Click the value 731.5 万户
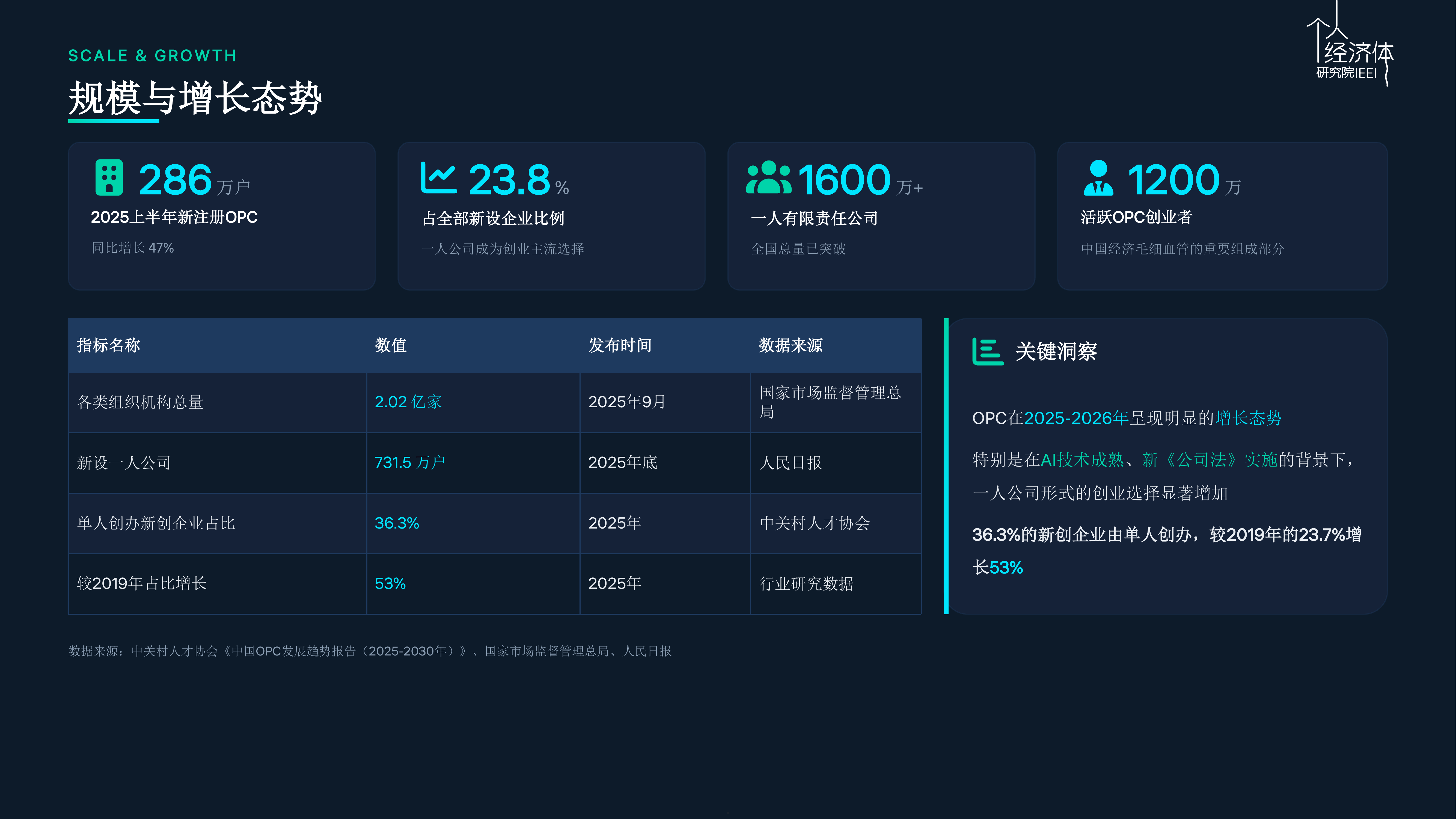 point(410,462)
